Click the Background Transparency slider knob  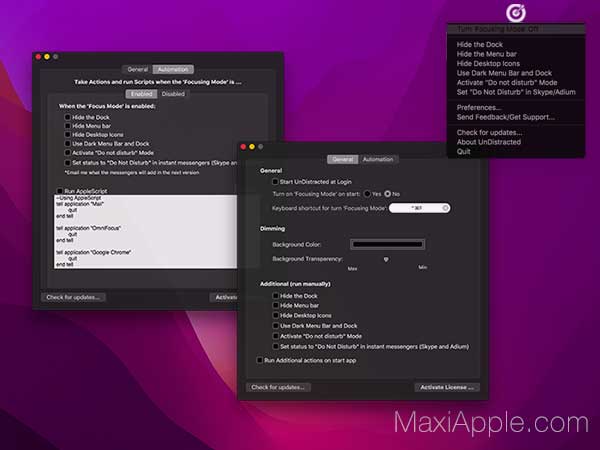386,259
